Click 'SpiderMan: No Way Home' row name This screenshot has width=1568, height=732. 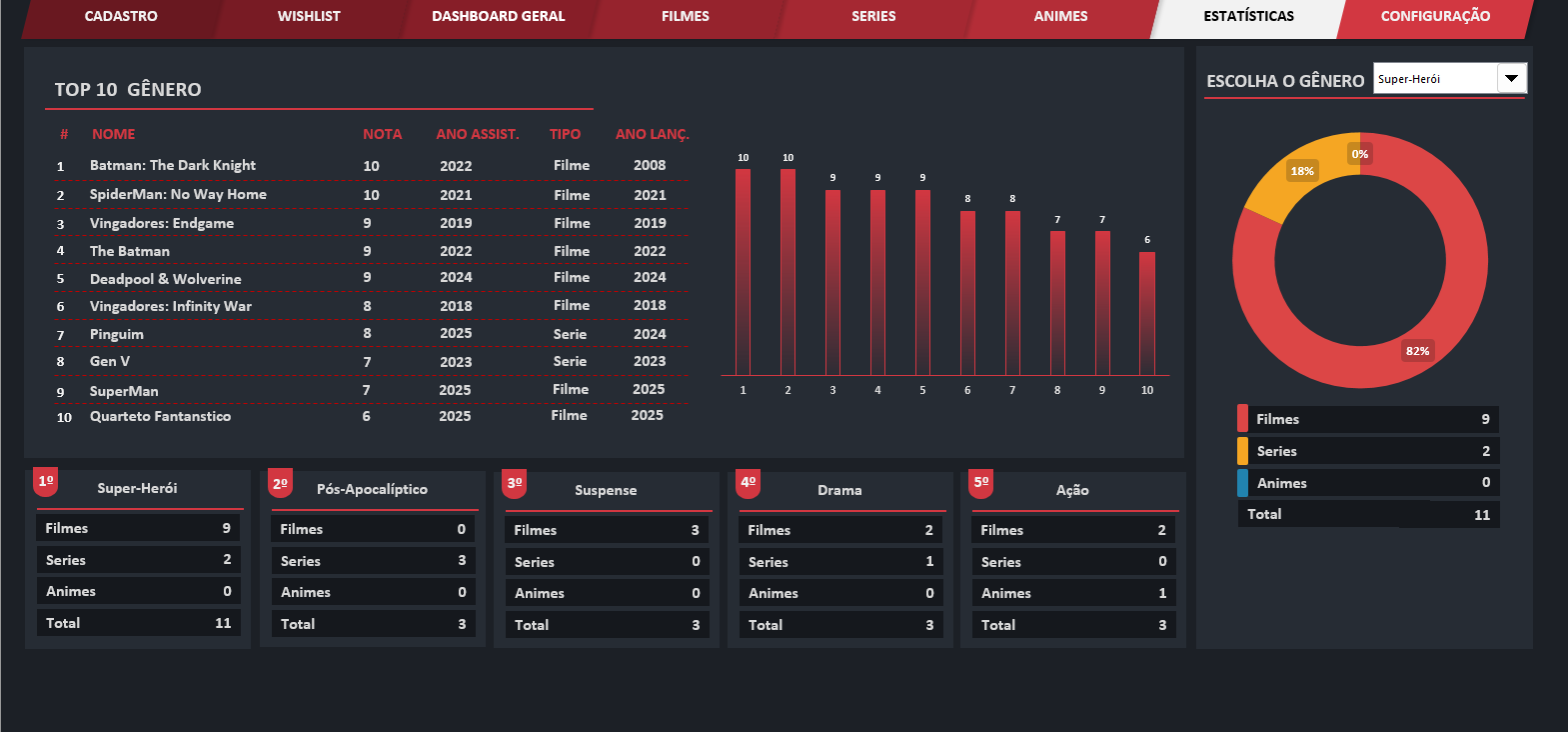178,194
